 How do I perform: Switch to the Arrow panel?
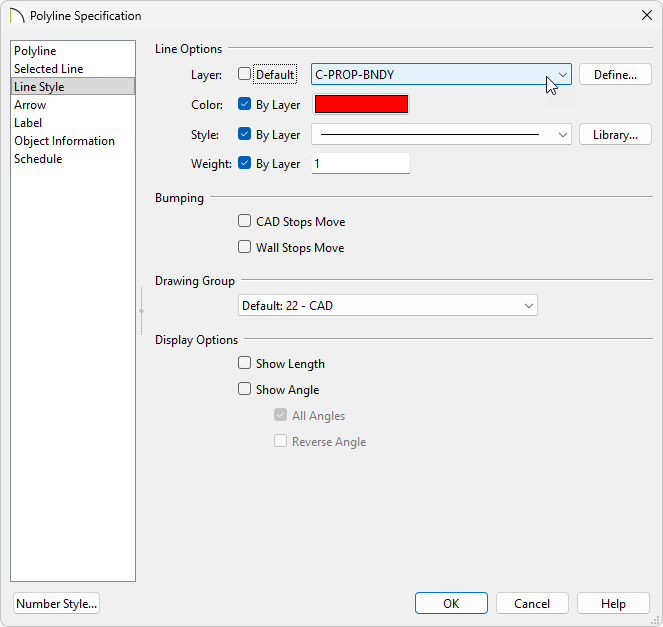(x=30, y=105)
